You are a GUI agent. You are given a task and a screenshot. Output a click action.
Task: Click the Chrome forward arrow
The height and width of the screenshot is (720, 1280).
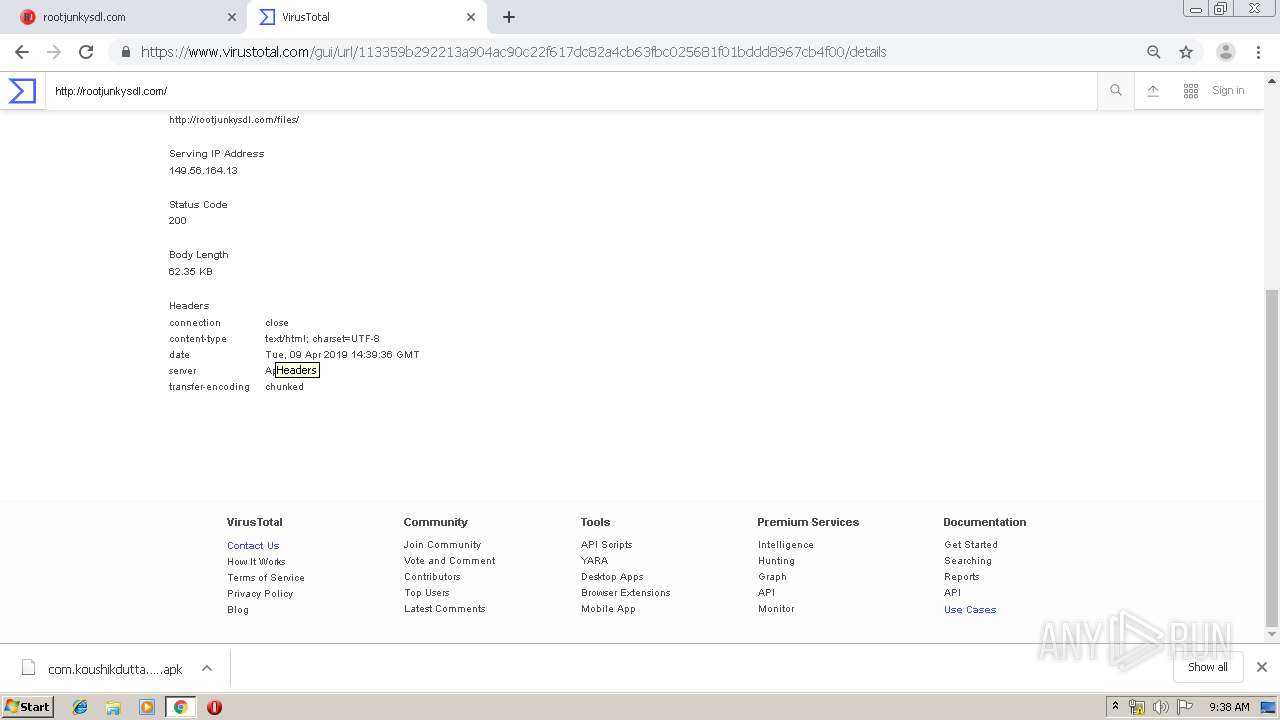coord(54,52)
